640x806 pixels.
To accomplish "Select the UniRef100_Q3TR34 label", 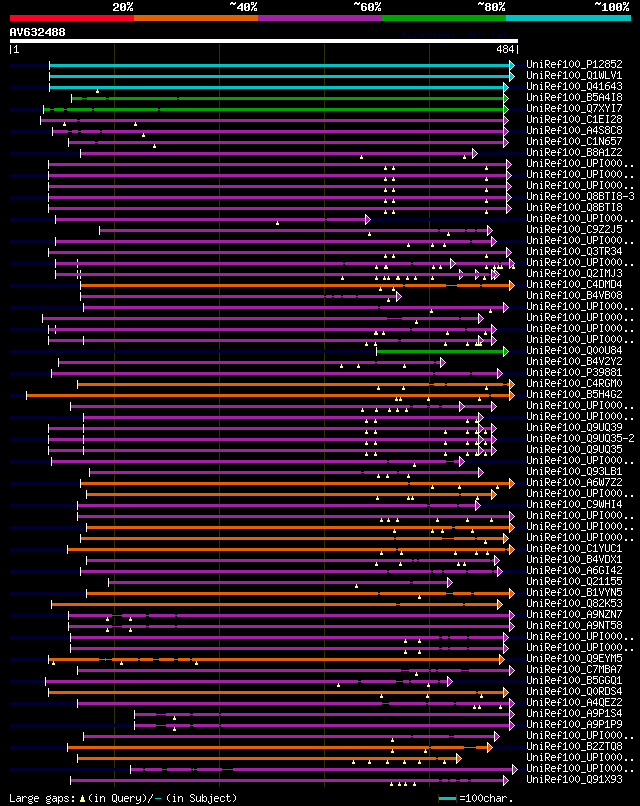I will click(x=574, y=251).
